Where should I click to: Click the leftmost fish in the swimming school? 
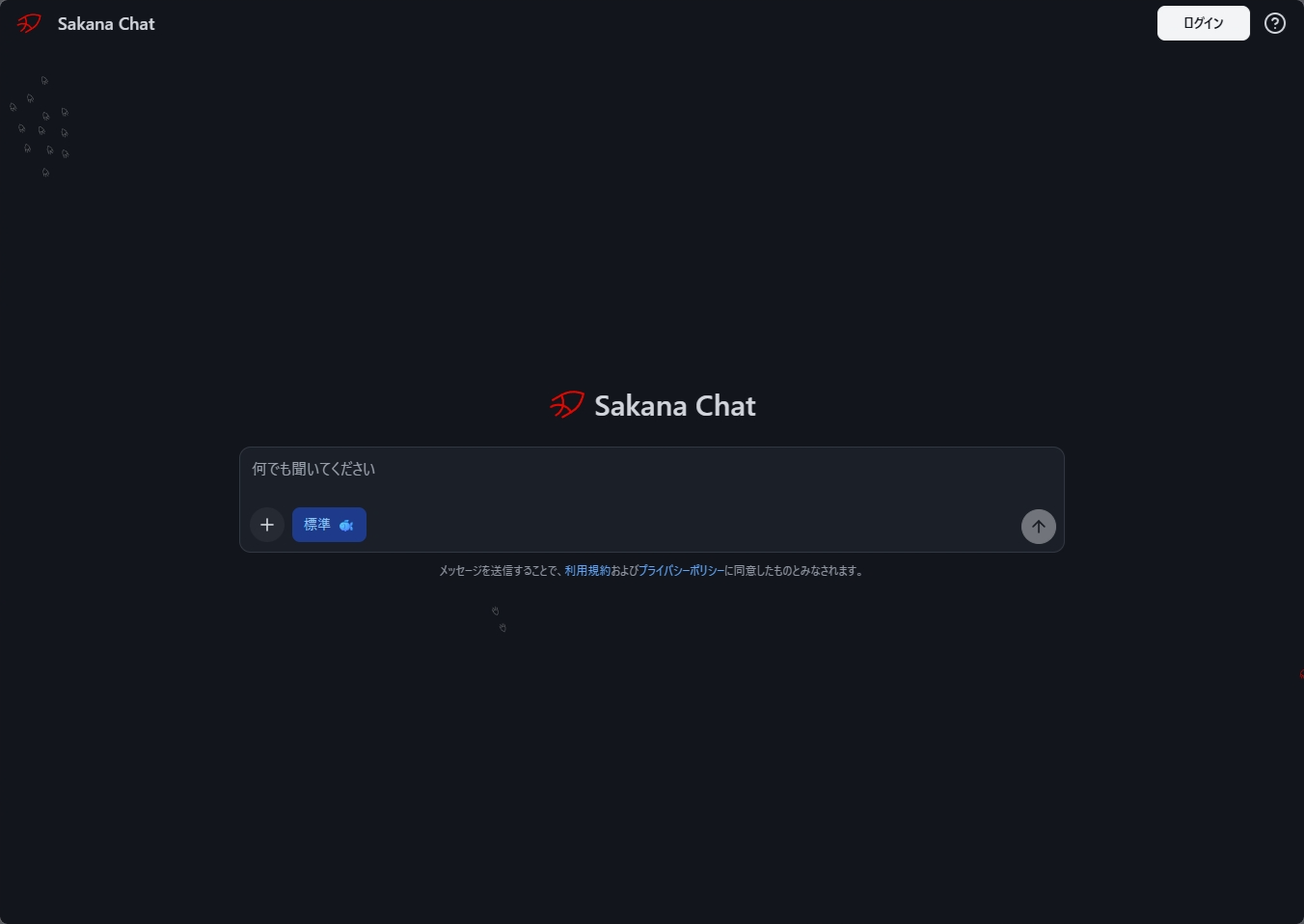coord(13,107)
